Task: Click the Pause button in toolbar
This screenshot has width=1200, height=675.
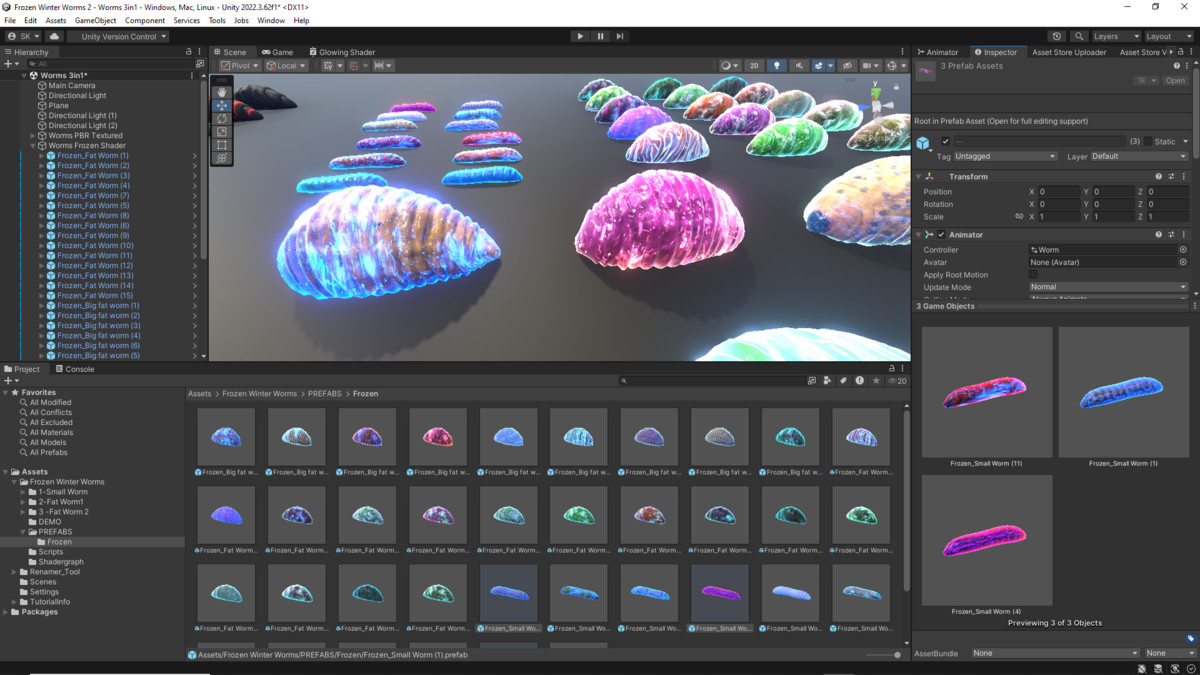Action: click(x=600, y=36)
